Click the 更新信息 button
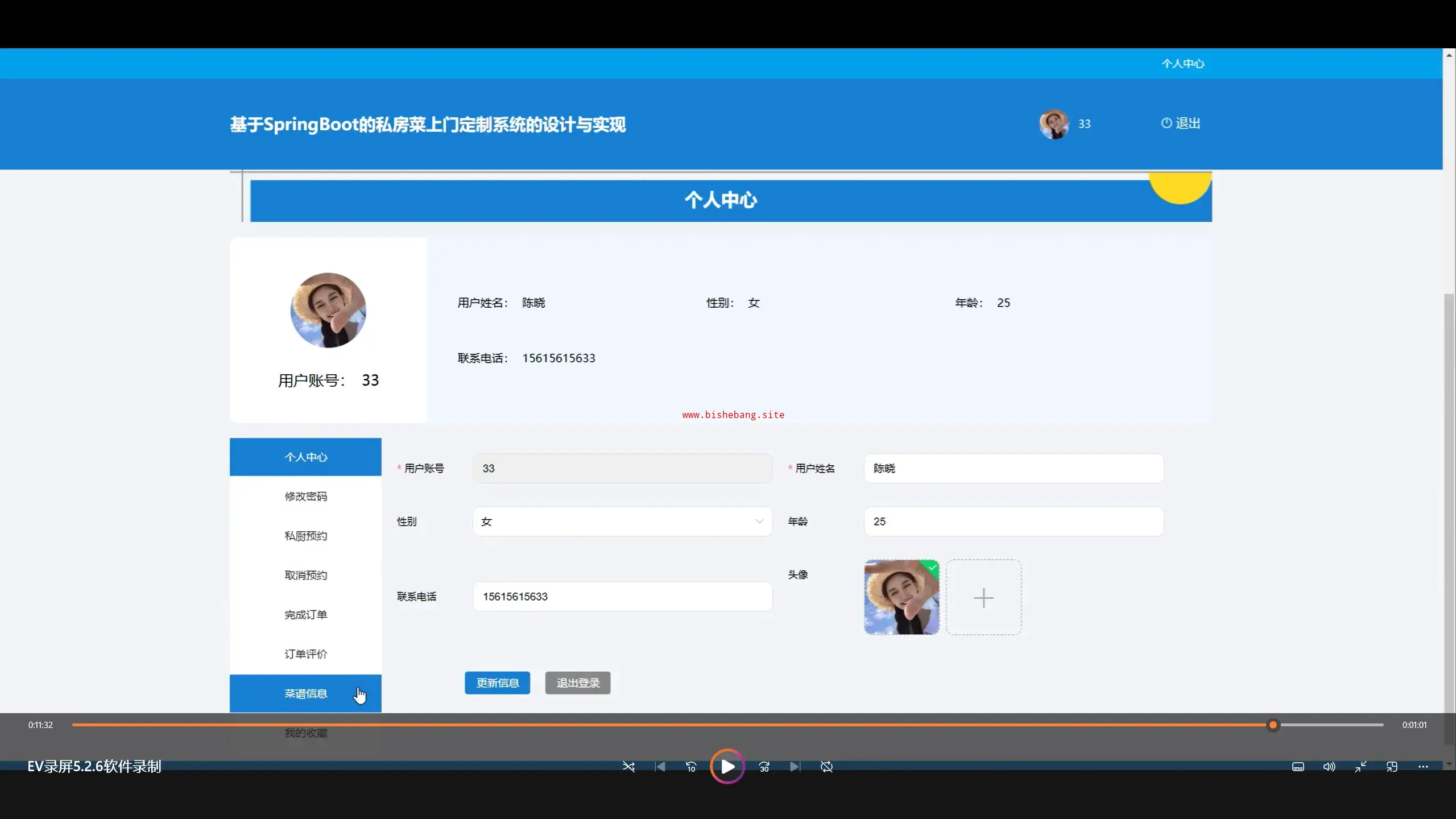This screenshot has width=1456, height=819. (x=497, y=682)
